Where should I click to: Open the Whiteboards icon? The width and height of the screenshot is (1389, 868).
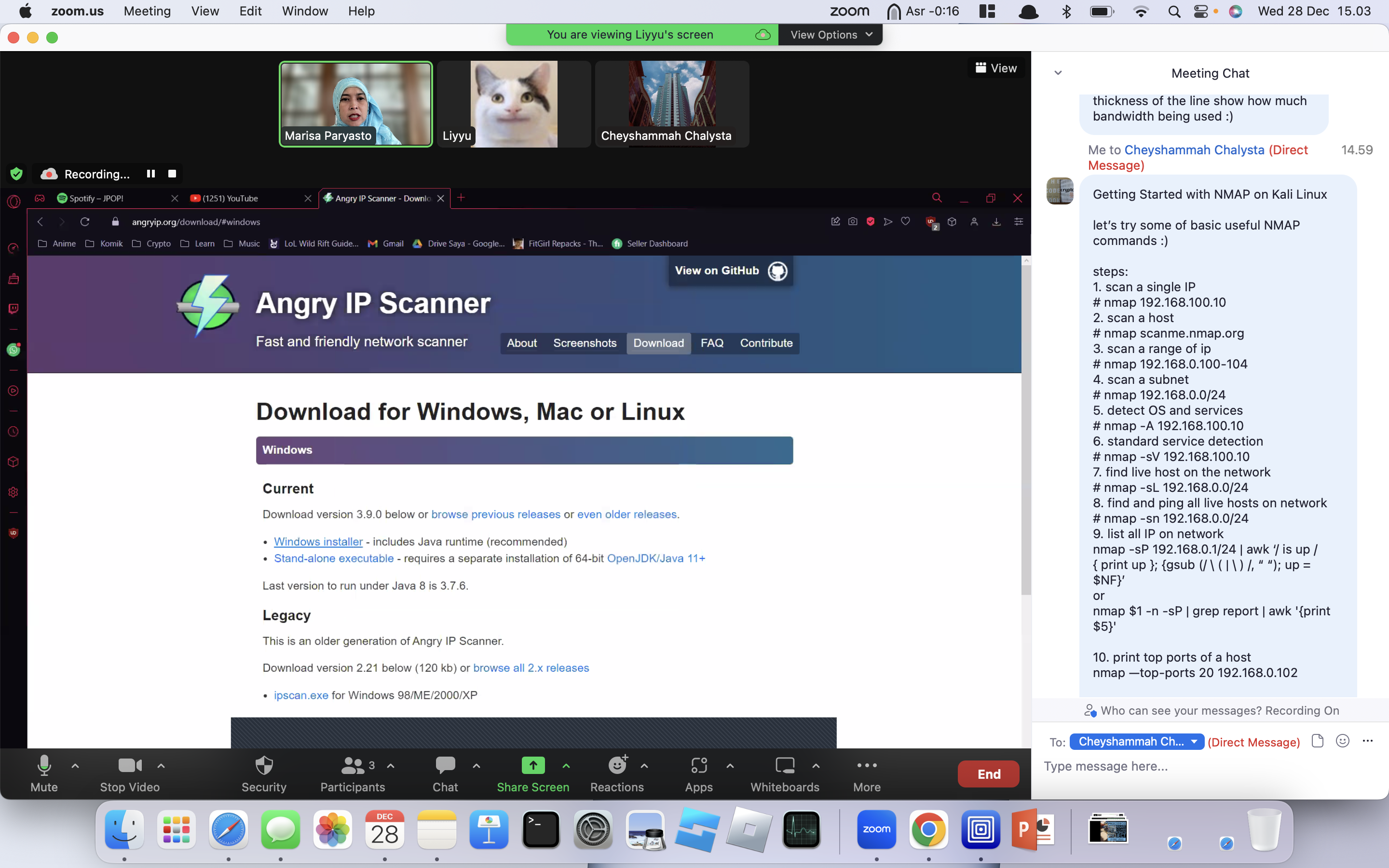(x=785, y=773)
